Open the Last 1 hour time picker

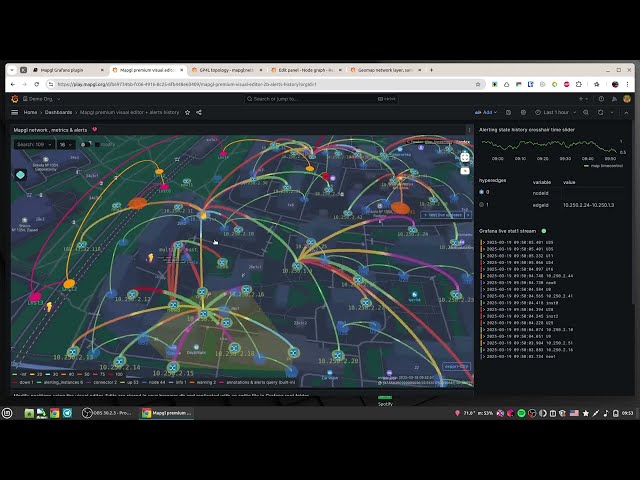(556, 112)
